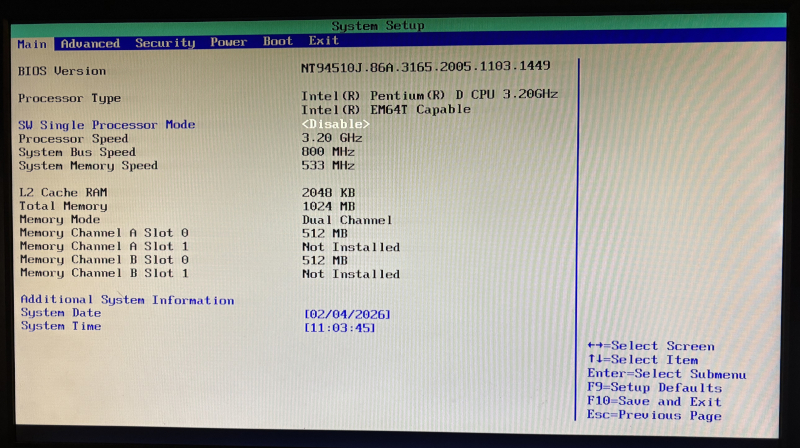Click the Total Memory value 1024 MB
Screen dimensions: 800x448
[329, 206]
